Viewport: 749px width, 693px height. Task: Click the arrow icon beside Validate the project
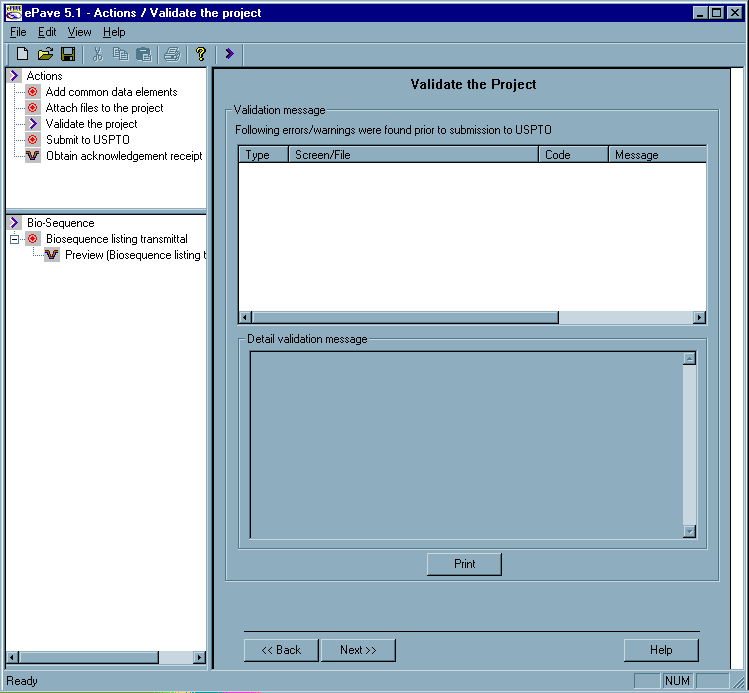(x=32, y=124)
